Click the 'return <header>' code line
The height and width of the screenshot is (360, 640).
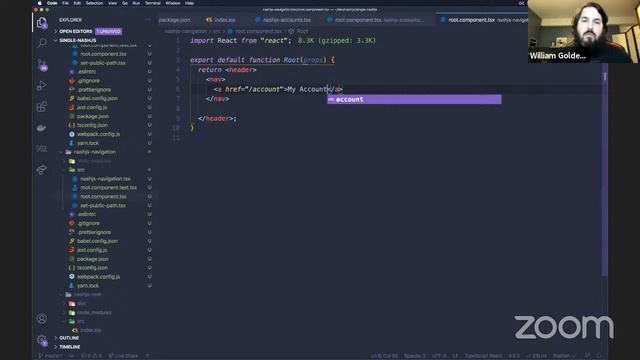tap(227, 70)
